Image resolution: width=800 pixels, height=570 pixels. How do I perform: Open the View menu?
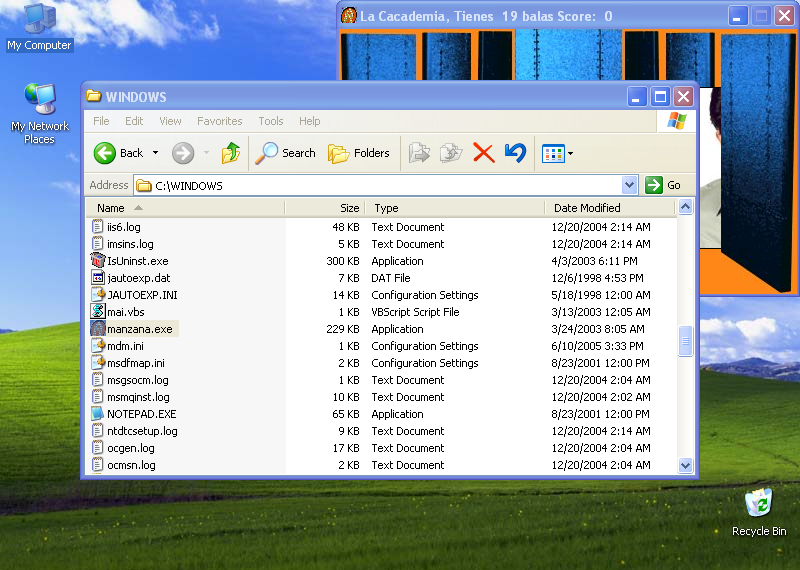(170, 121)
